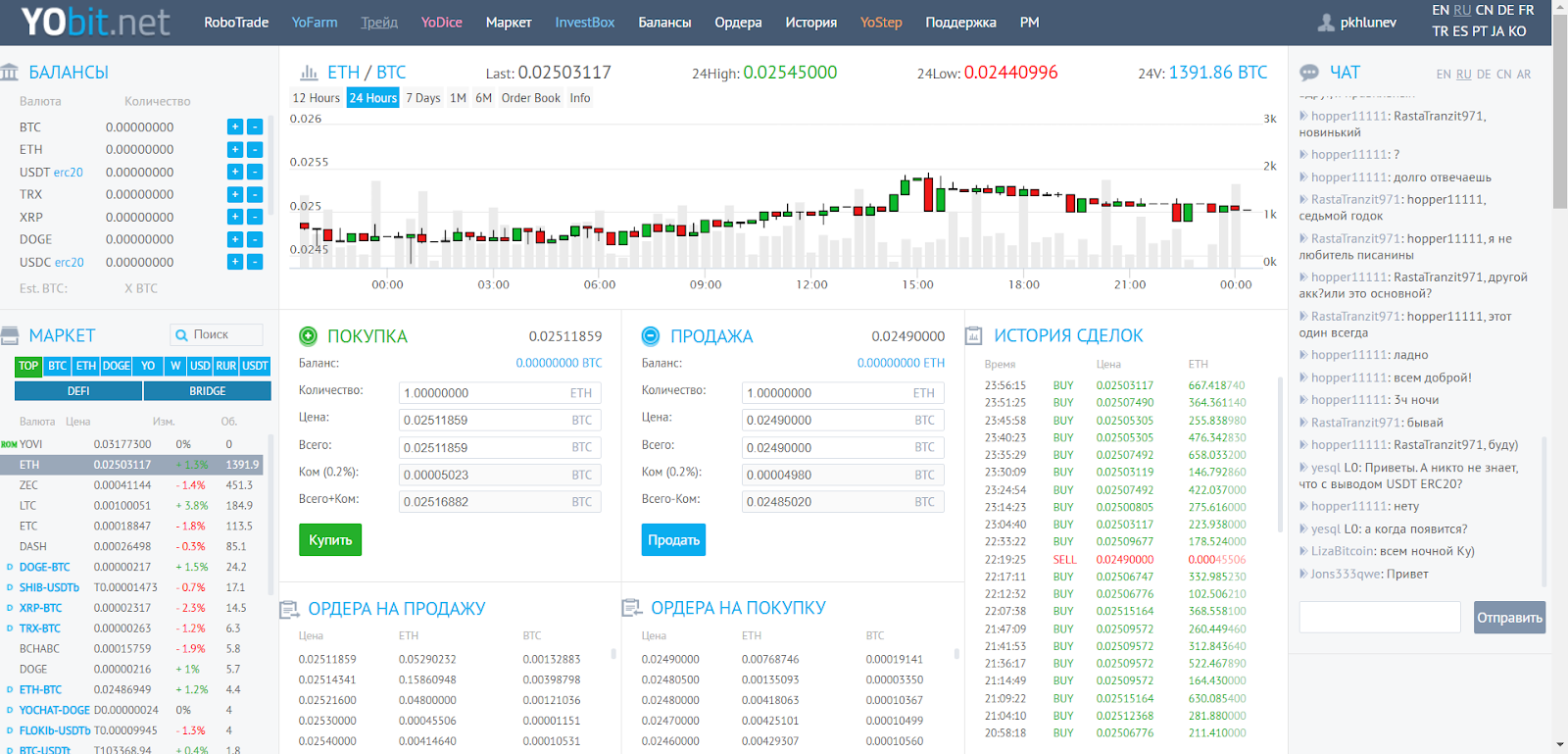Viewport: 1568px width, 754px height.
Task: Click the plus icon for ETH balance
Action: click(235, 149)
